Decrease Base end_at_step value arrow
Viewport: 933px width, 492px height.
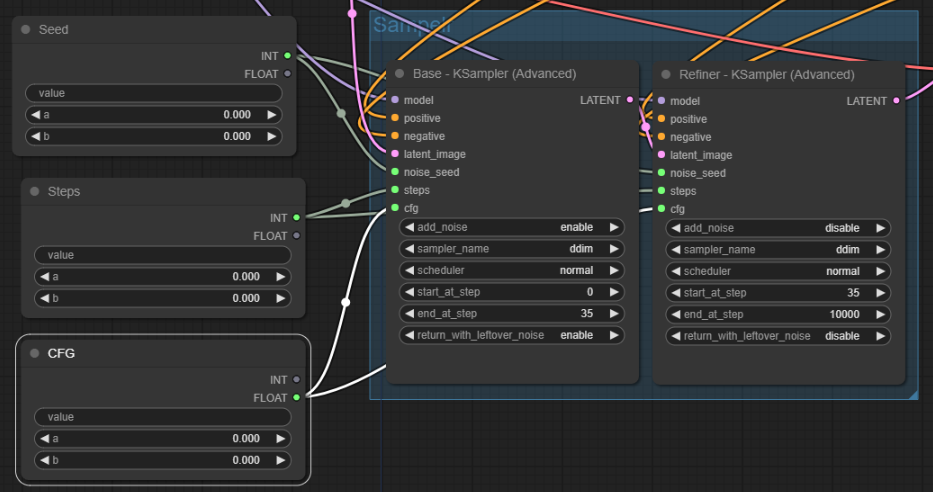pos(409,314)
